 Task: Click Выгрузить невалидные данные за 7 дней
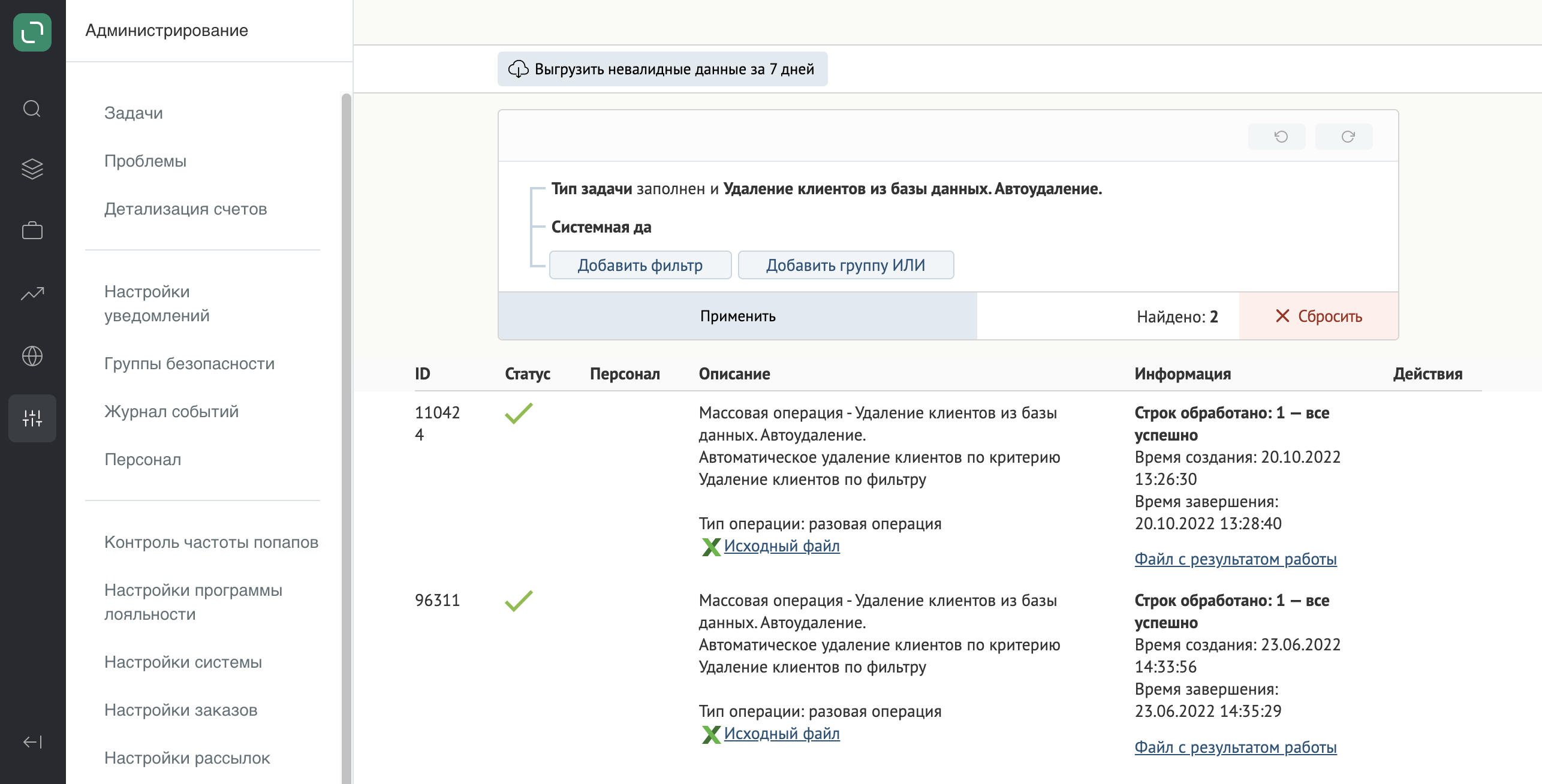[x=662, y=69]
